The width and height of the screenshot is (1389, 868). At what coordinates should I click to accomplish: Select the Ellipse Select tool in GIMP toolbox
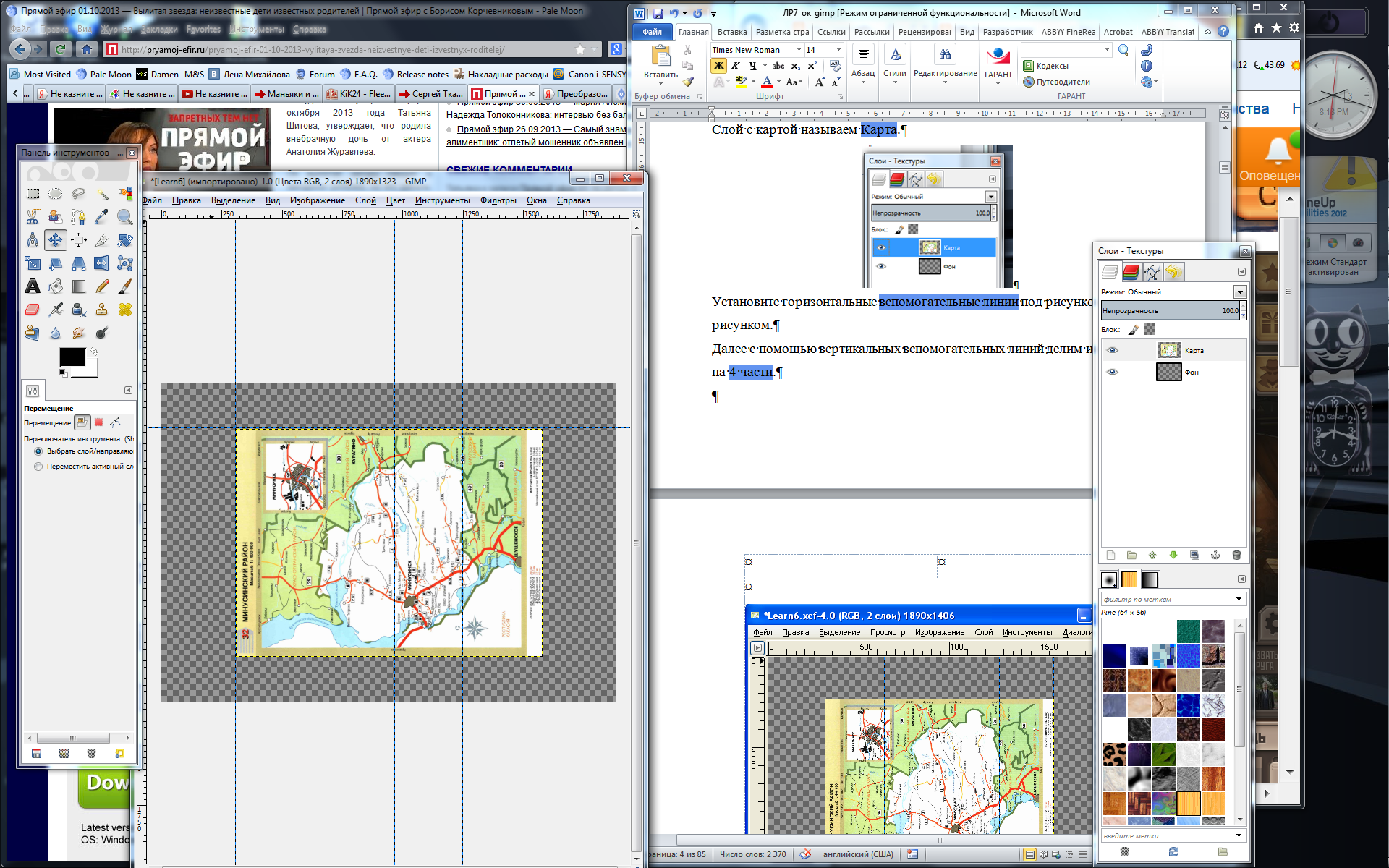pyautogui.click(x=56, y=194)
